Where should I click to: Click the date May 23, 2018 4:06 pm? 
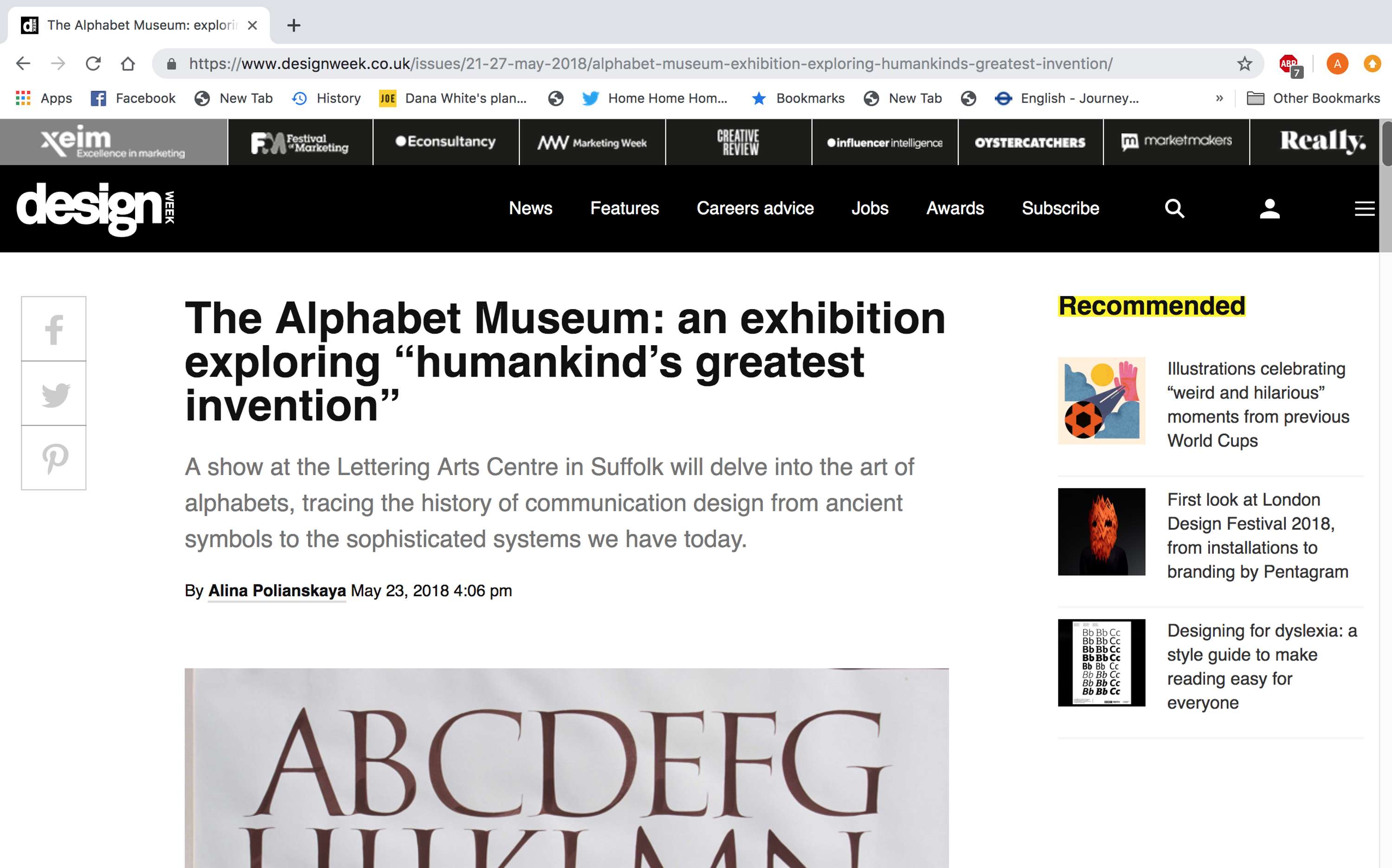[431, 591]
